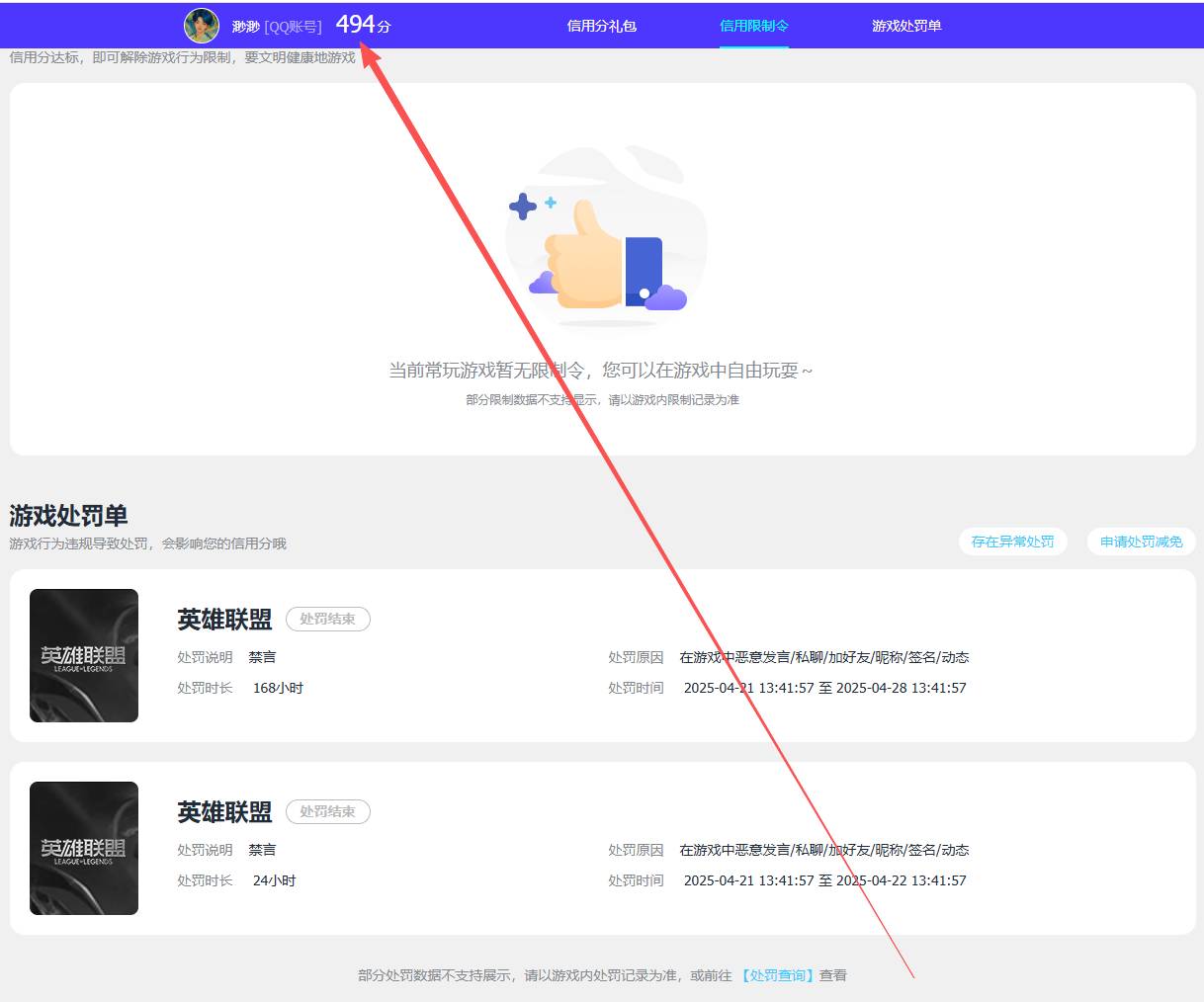Open the 信用分礼包 tab
This screenshot has height=1002, width=1204.
601,26
